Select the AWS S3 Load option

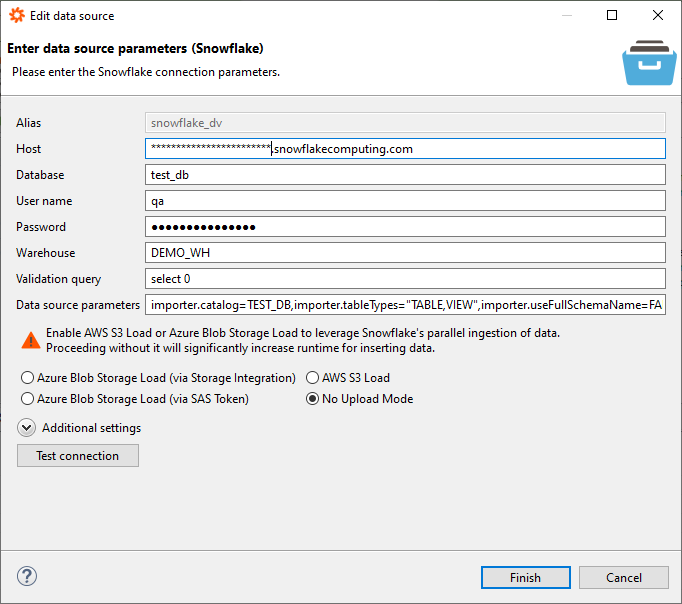312,378
